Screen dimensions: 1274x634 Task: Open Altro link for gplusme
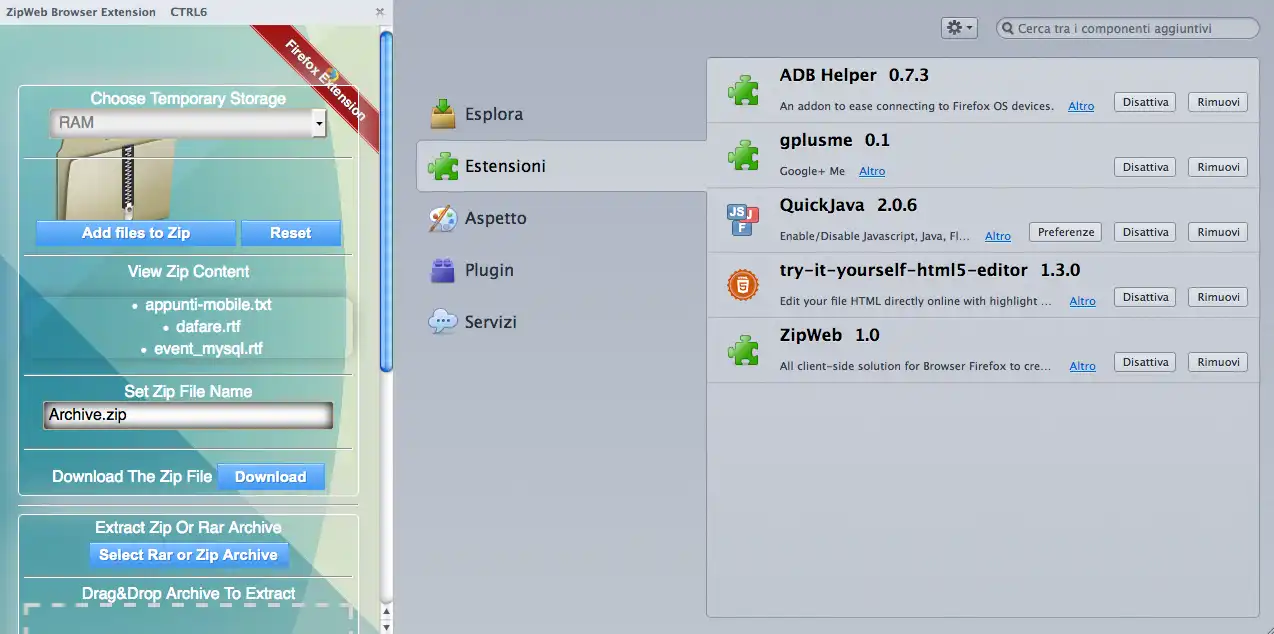tap(872, 171)
